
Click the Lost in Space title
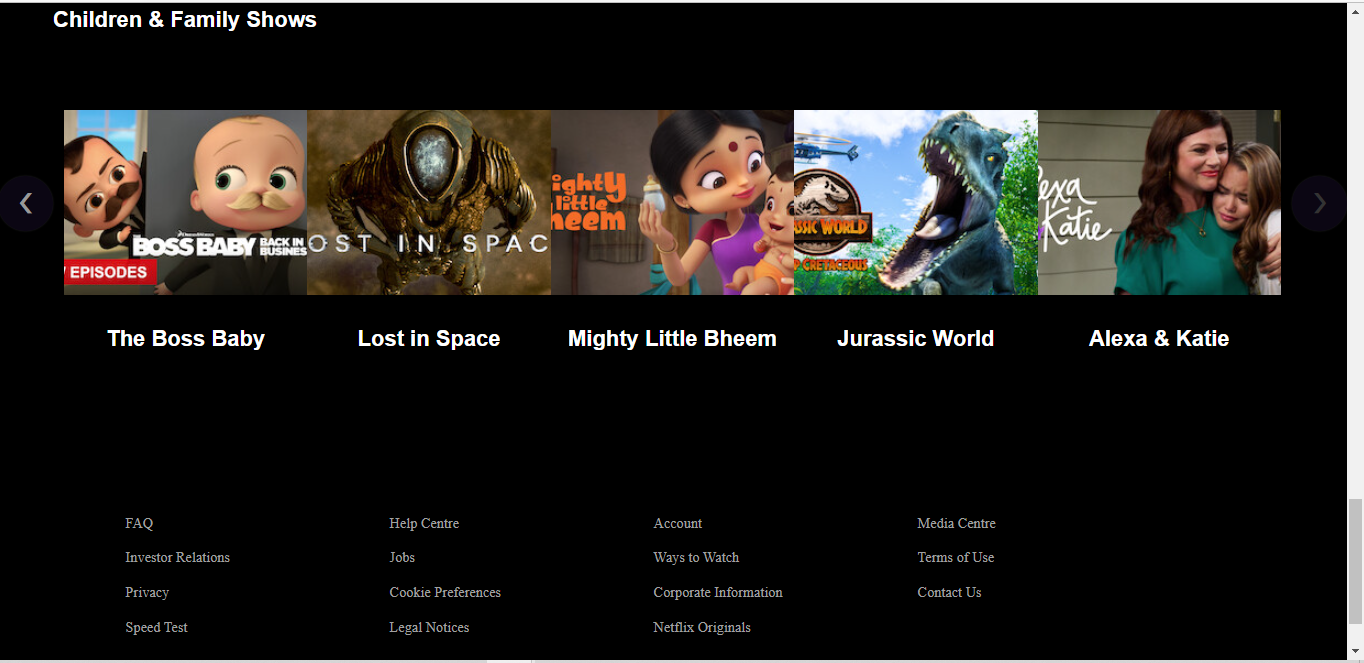(428, 338)
